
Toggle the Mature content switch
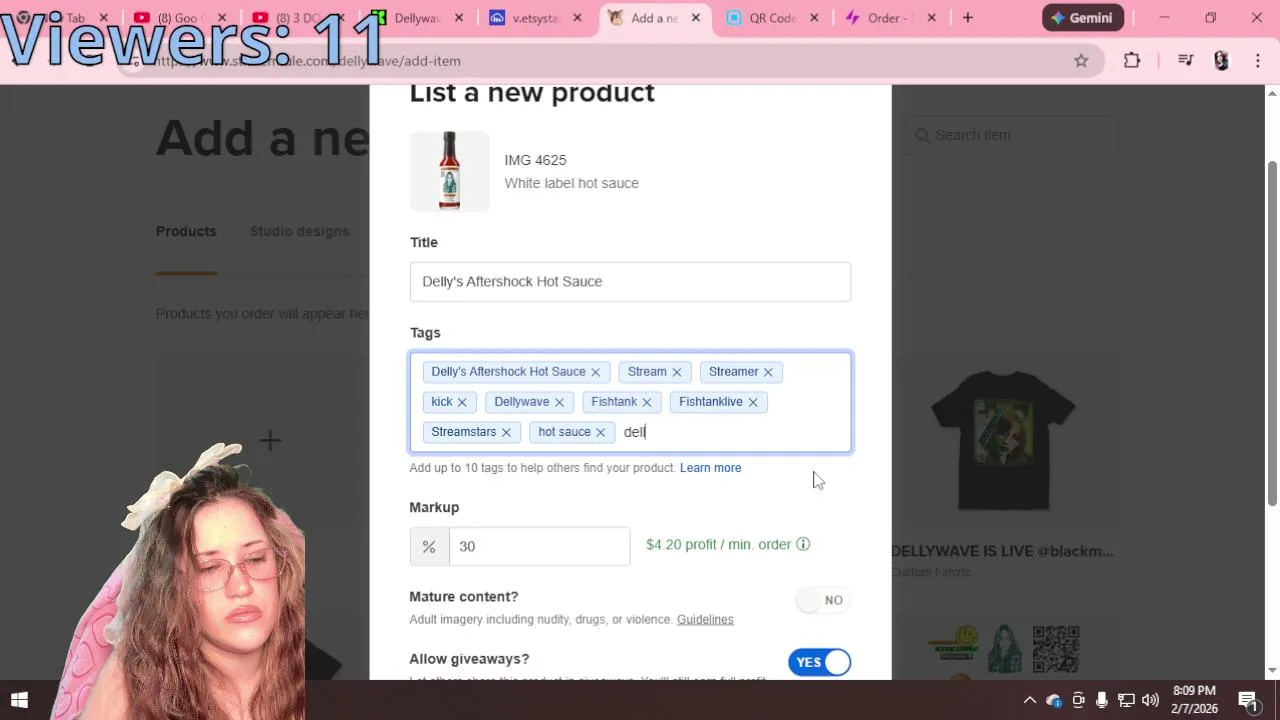822,600
